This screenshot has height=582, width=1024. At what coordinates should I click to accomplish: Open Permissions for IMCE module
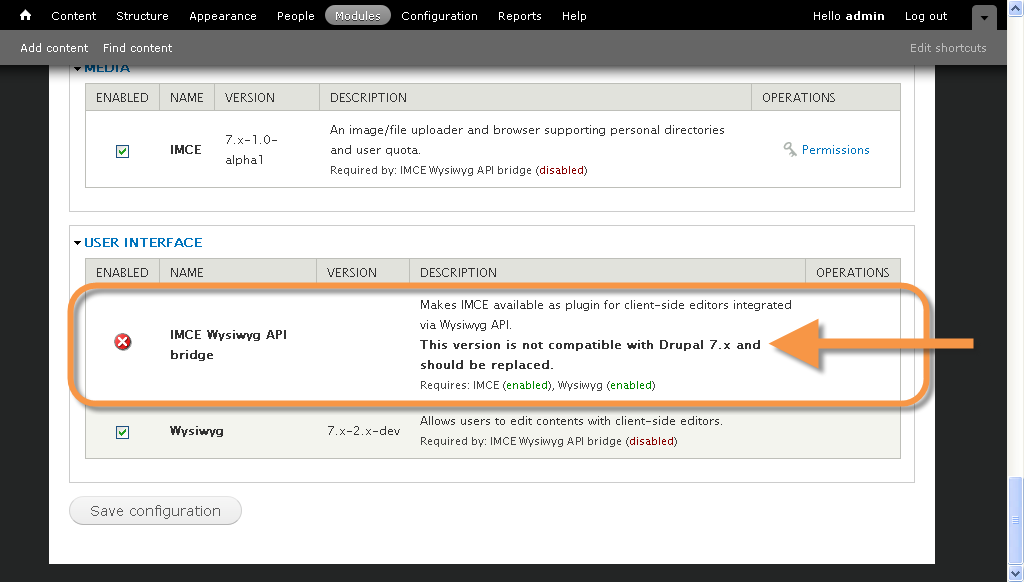tap(835, 150)
